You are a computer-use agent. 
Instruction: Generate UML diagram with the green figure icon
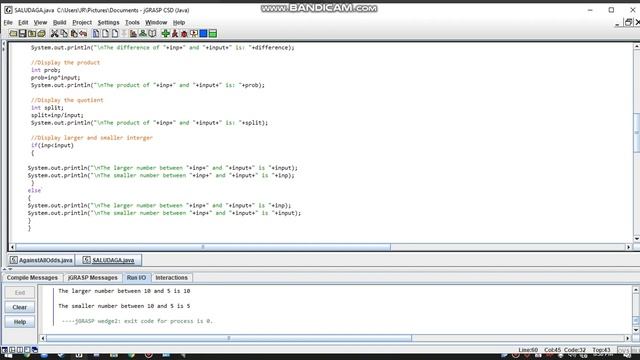point(142,33)
